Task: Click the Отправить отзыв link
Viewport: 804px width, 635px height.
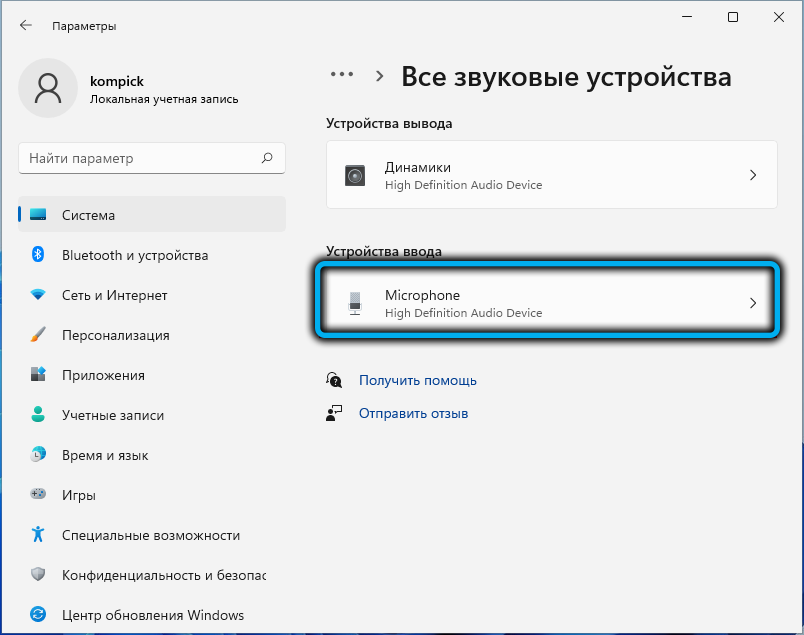Action: pyautogui.click(x=413, y=413)
